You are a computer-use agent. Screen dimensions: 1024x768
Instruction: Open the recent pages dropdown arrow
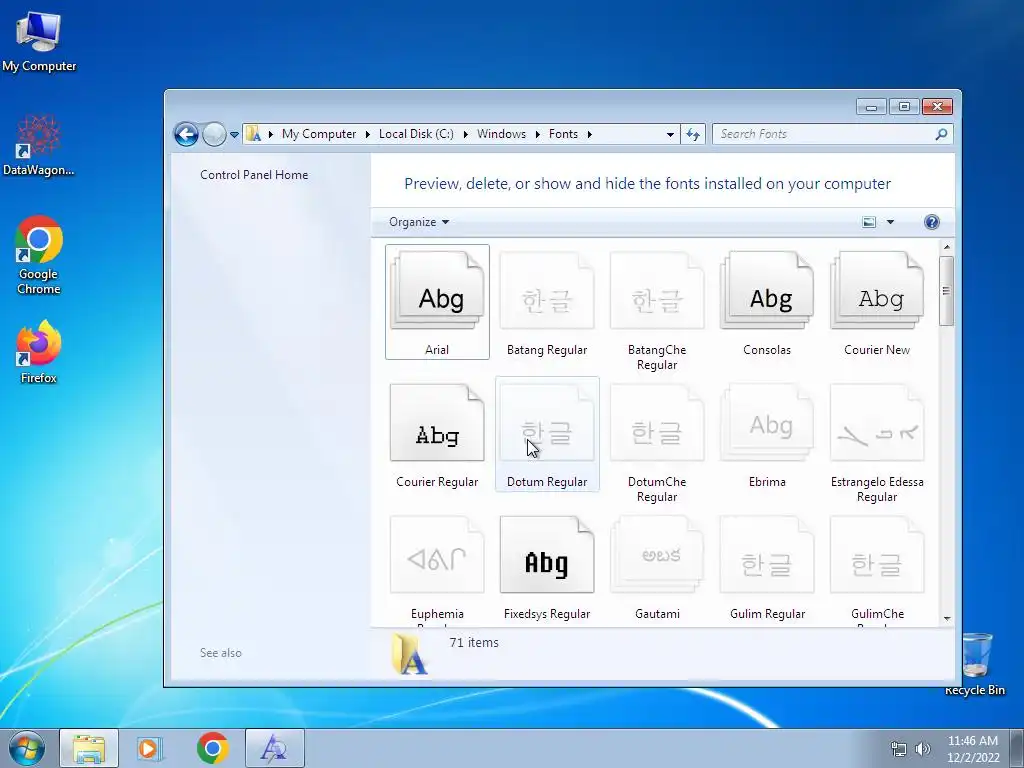coord(234,135)
